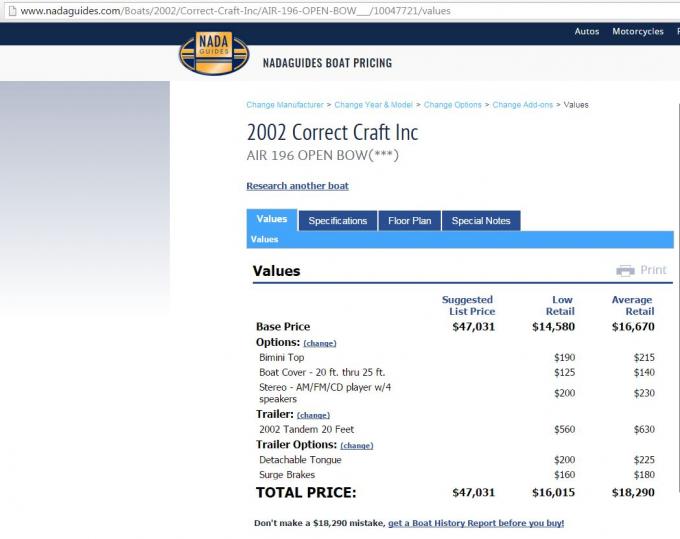This screenshot has width=680, height=539.
Task: Select the Special Notes tab
Action: 481,221
